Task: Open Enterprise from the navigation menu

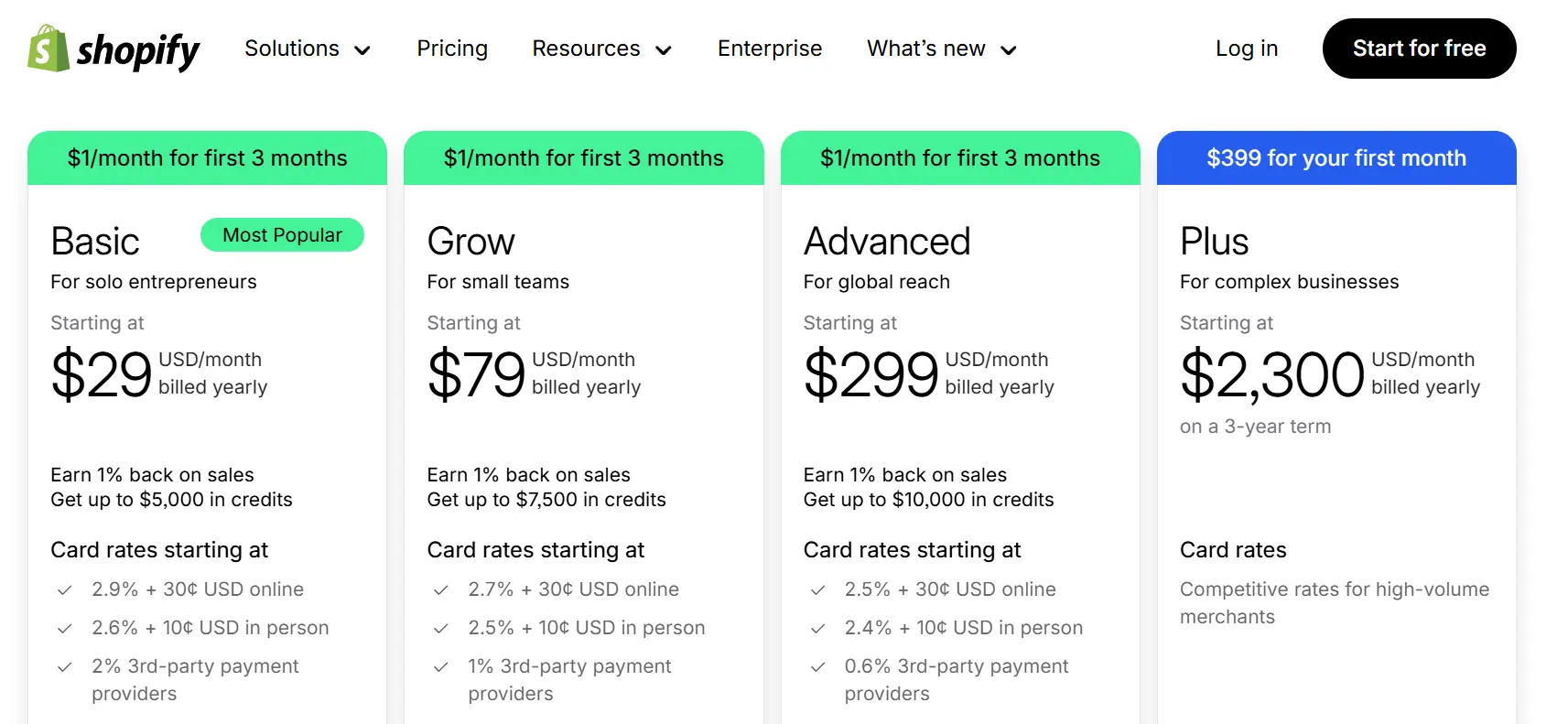Action: click(x=770, y=49)
